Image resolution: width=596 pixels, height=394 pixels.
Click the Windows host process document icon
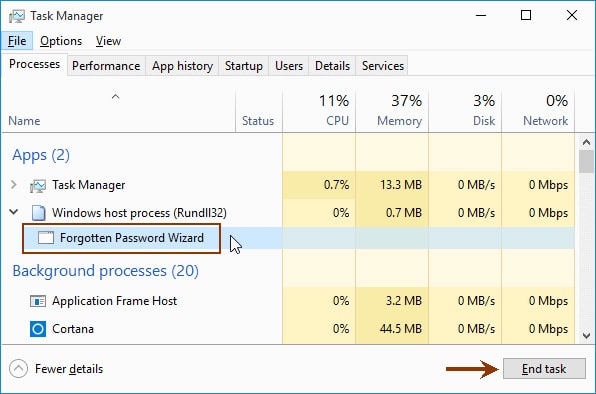click(38, 213)
